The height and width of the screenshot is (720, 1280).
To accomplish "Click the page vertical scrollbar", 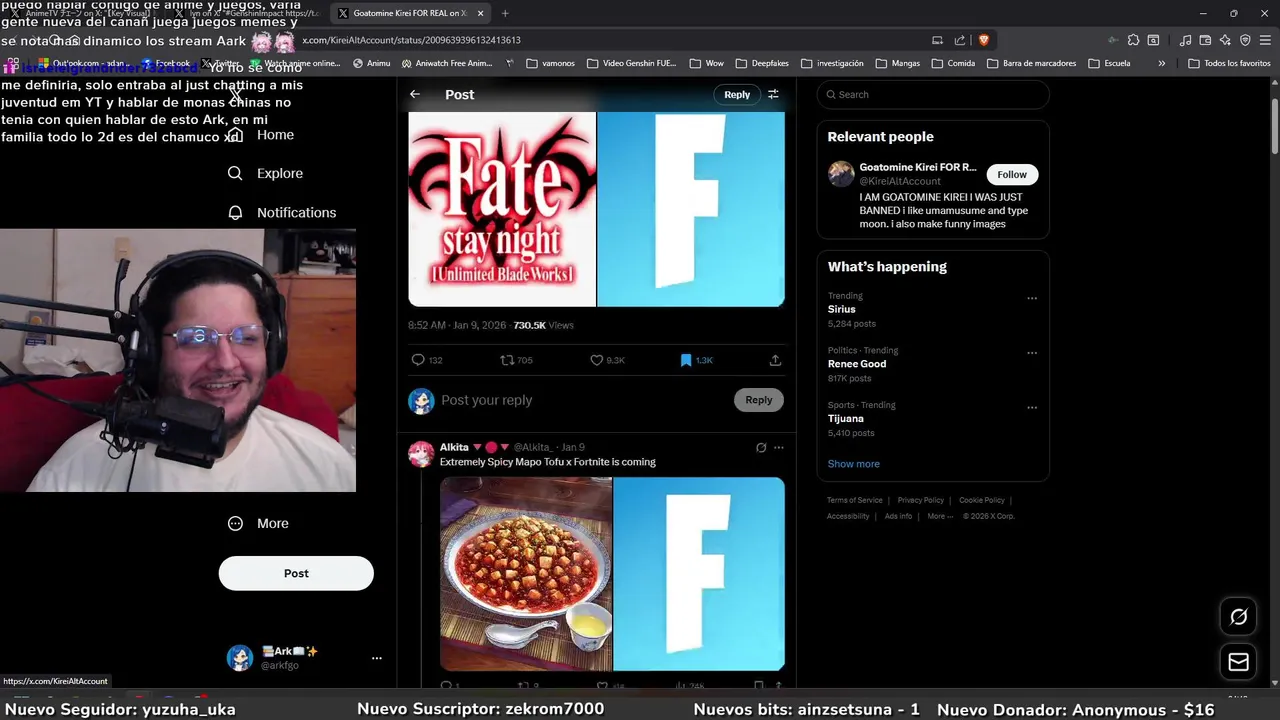I will click(x=1274, y=126).
